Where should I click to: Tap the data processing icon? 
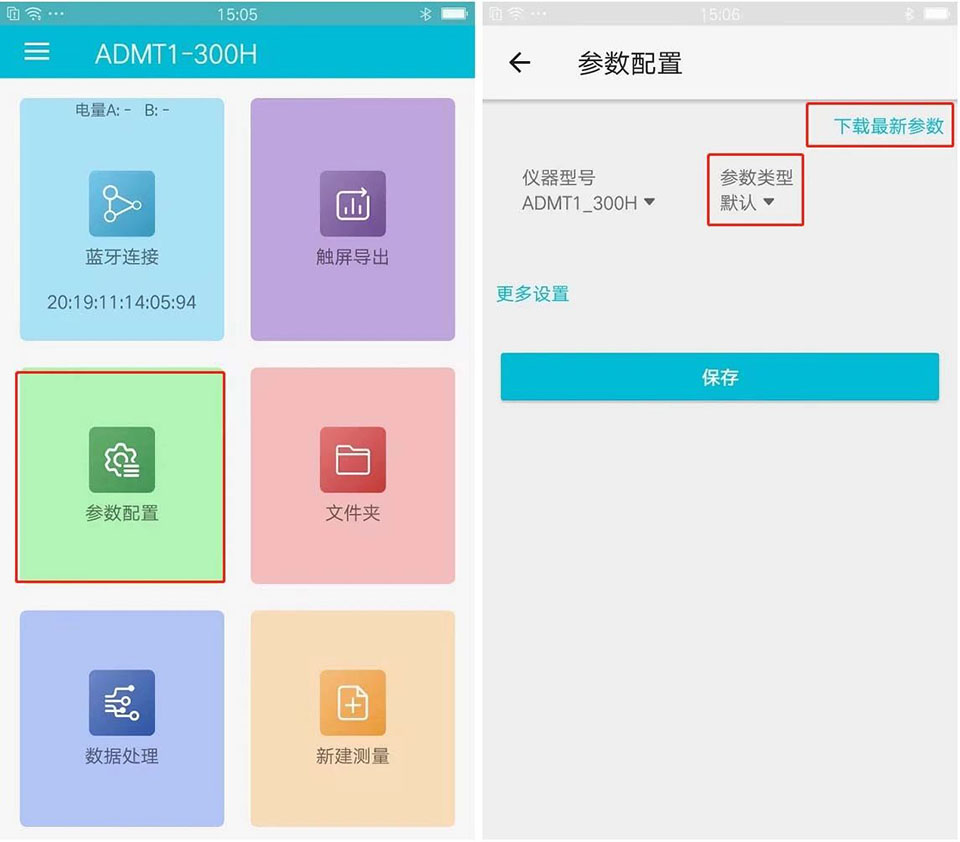pos(122,702)
